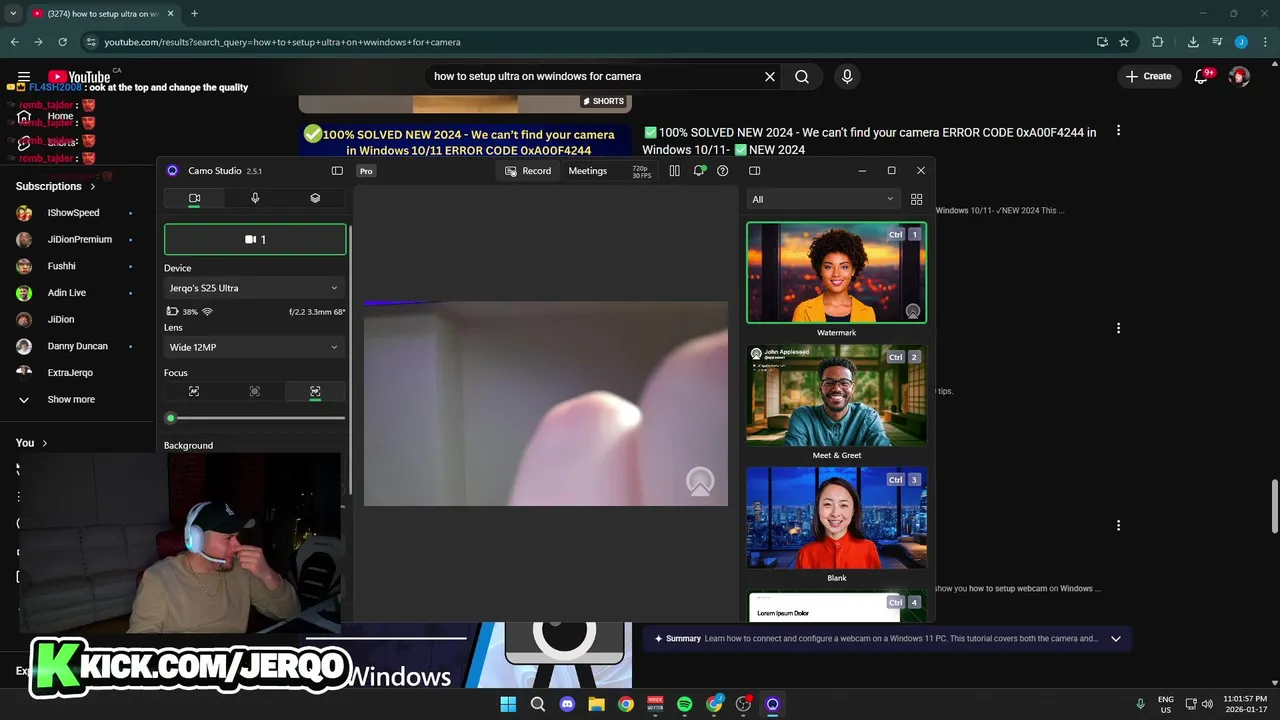The width and height of the screenshot is (1280, 720).
Task: Expand the You section
Action: tap(31, 443)
